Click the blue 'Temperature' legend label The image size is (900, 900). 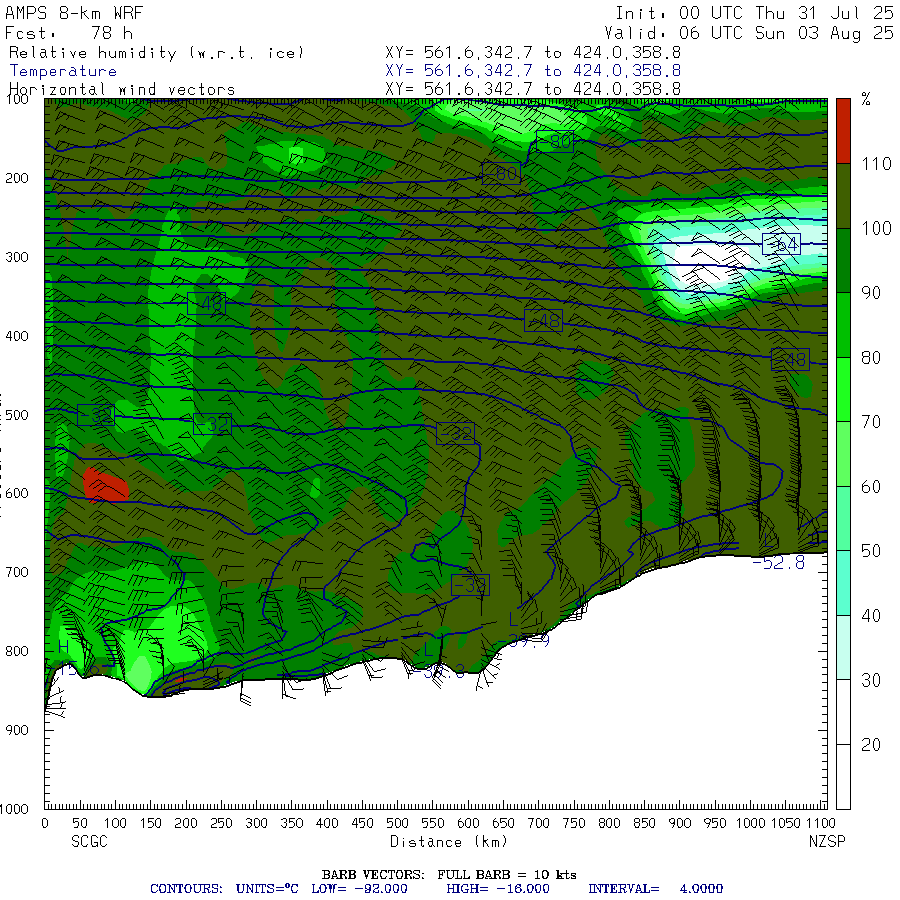(63, 71)
